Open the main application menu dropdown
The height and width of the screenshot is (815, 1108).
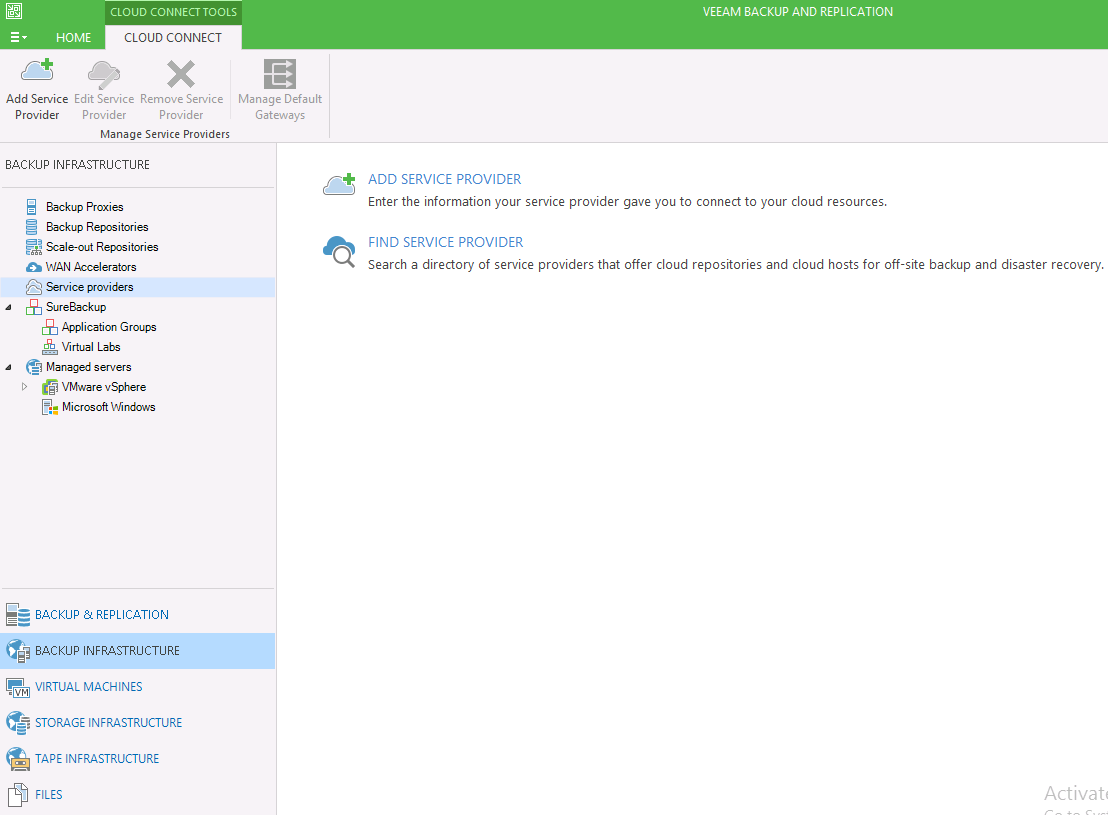pos(18,37)
